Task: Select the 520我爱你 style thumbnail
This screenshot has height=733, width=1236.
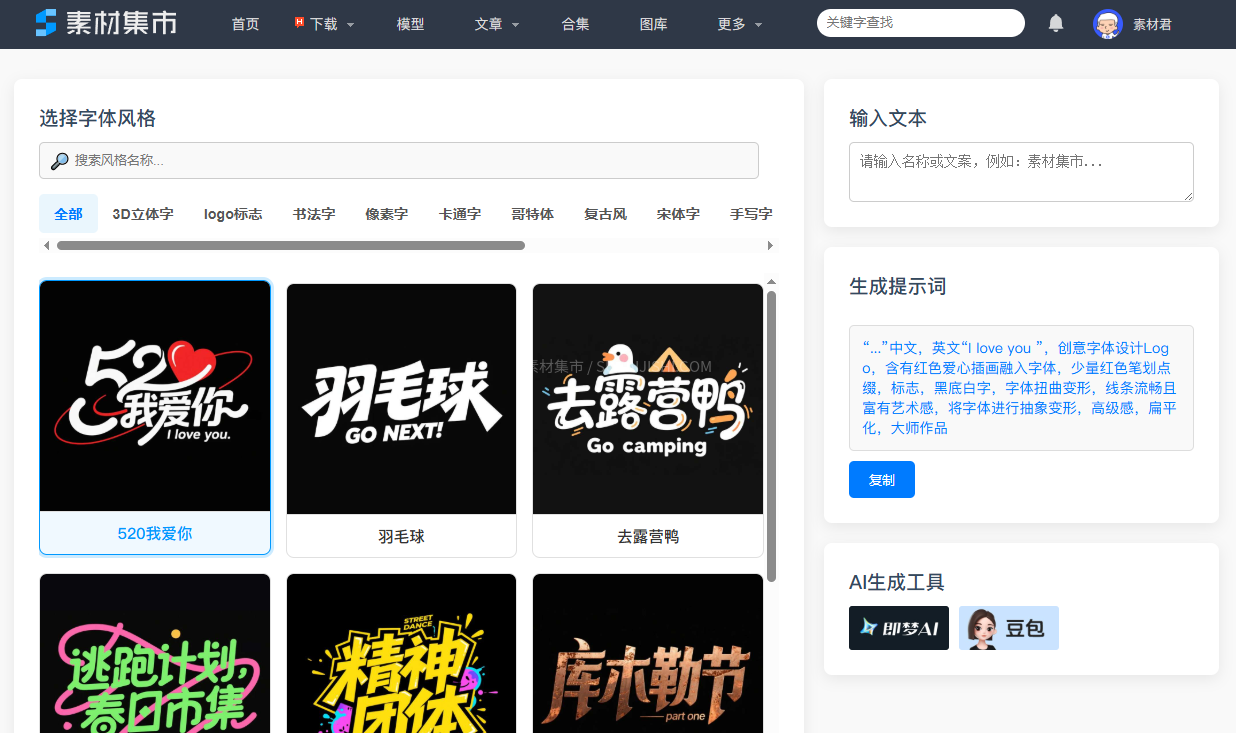Action: tap(155, 396)
